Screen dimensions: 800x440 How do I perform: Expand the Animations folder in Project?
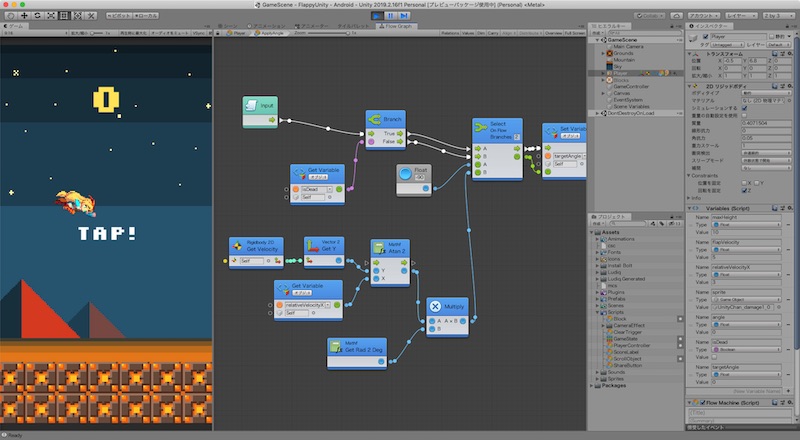(x=597, y=239)
